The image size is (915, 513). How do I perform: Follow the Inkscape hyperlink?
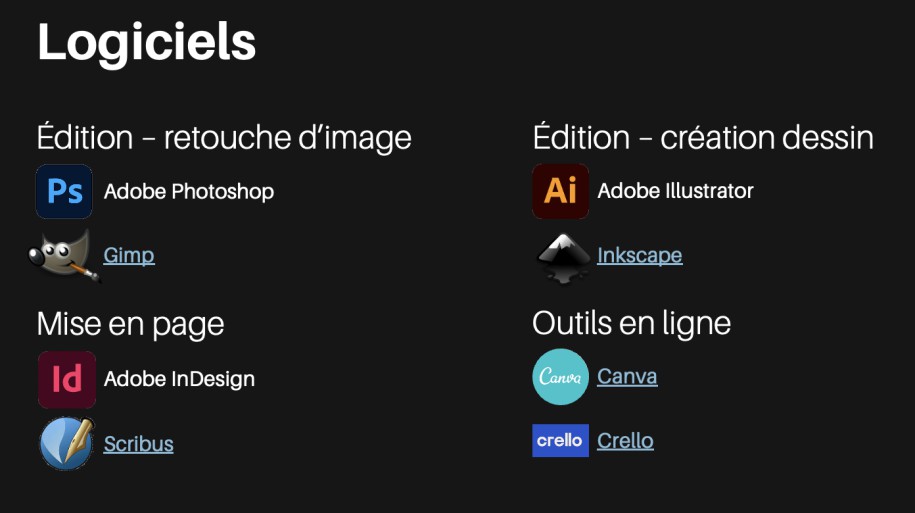pyautogui.click(x=639, y=255)
